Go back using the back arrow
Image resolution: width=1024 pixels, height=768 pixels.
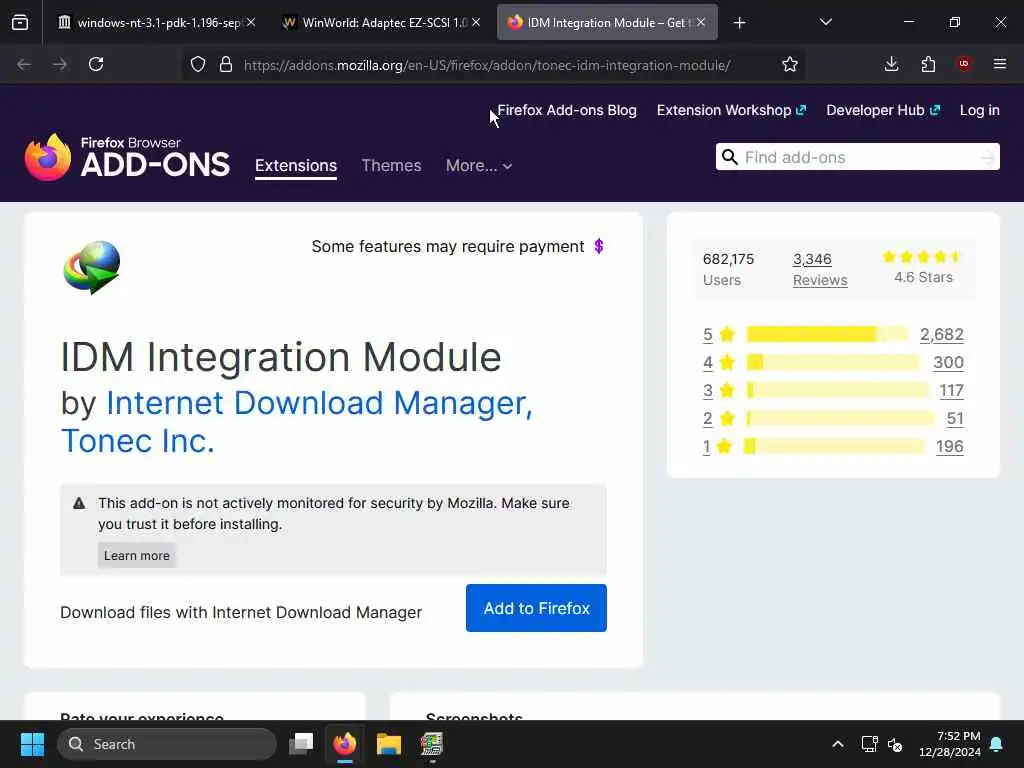(24, 64)
